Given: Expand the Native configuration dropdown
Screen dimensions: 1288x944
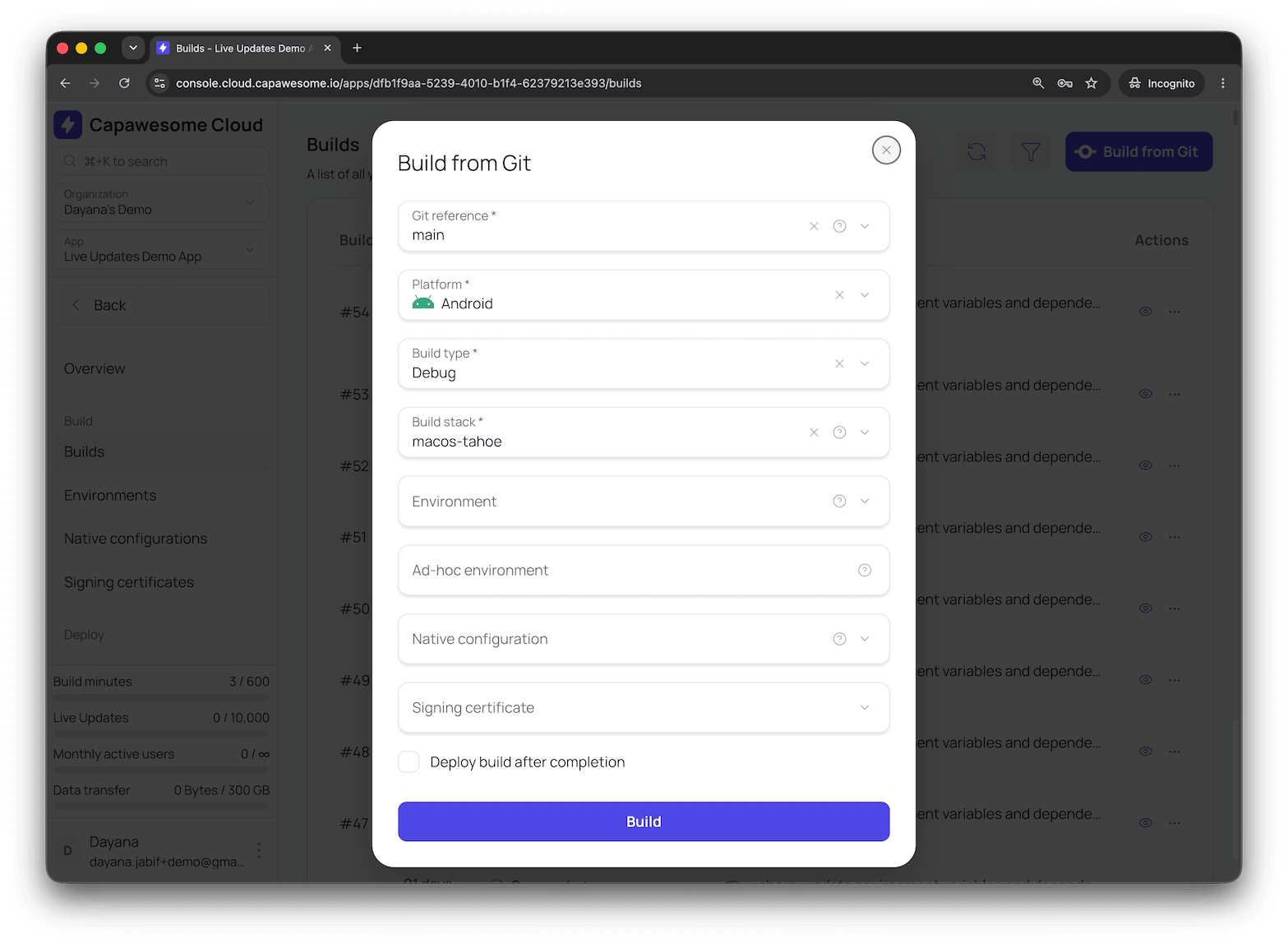Looking at the screenshot, I should [x=865, y=639].
